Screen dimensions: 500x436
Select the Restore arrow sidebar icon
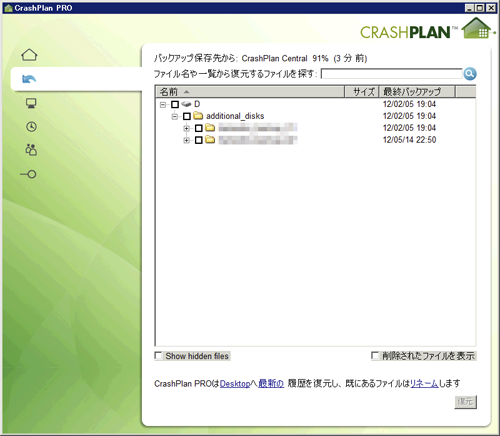click(x=29, y=79)
